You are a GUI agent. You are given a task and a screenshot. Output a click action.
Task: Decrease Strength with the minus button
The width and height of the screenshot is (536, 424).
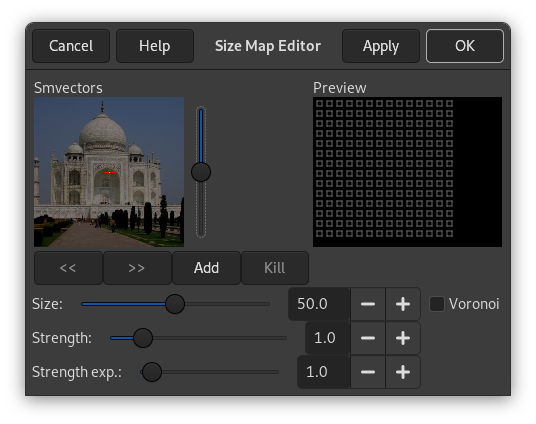click(368, 338)
